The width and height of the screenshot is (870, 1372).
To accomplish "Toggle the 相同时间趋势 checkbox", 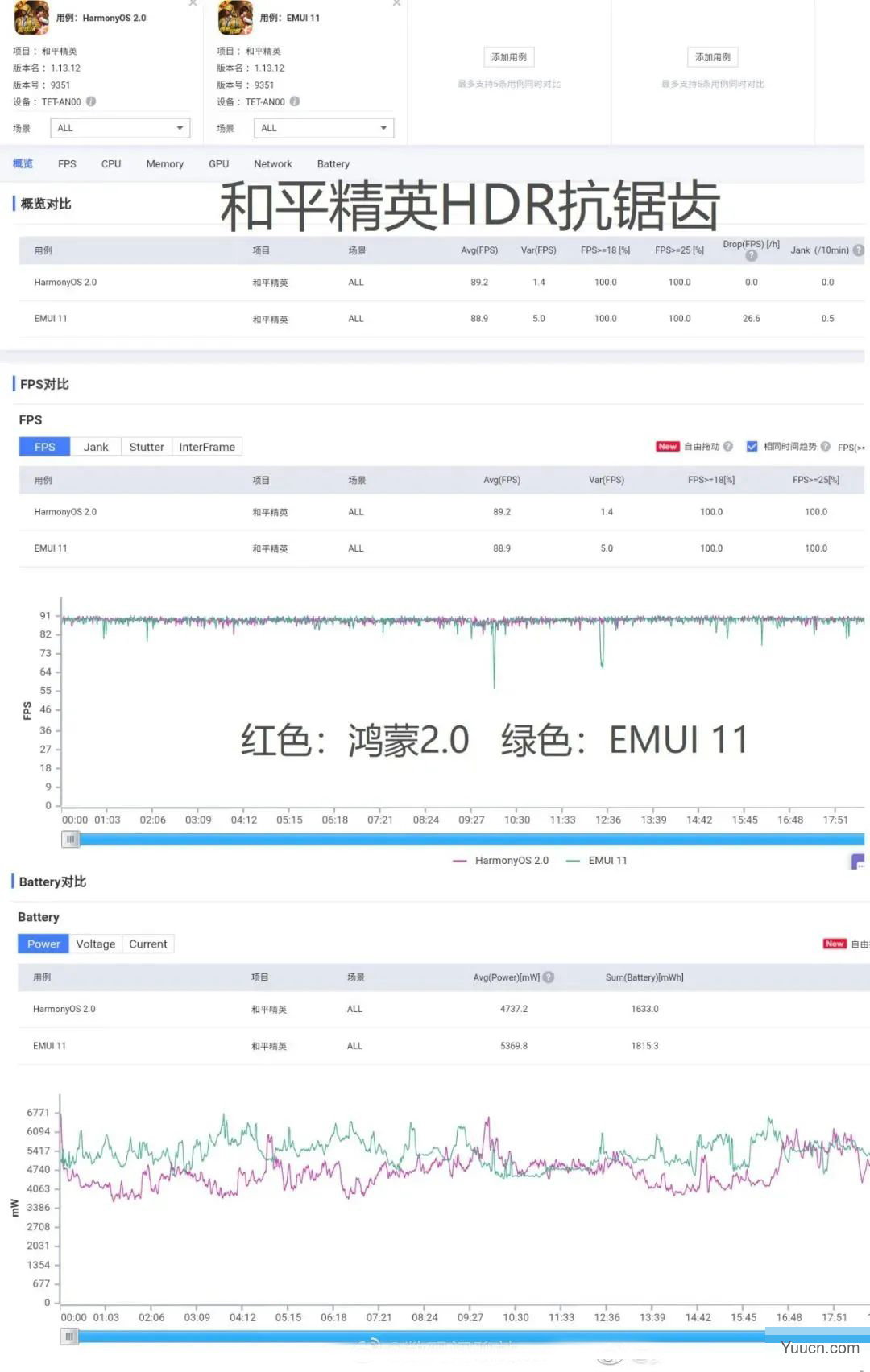I will (752, 446).
